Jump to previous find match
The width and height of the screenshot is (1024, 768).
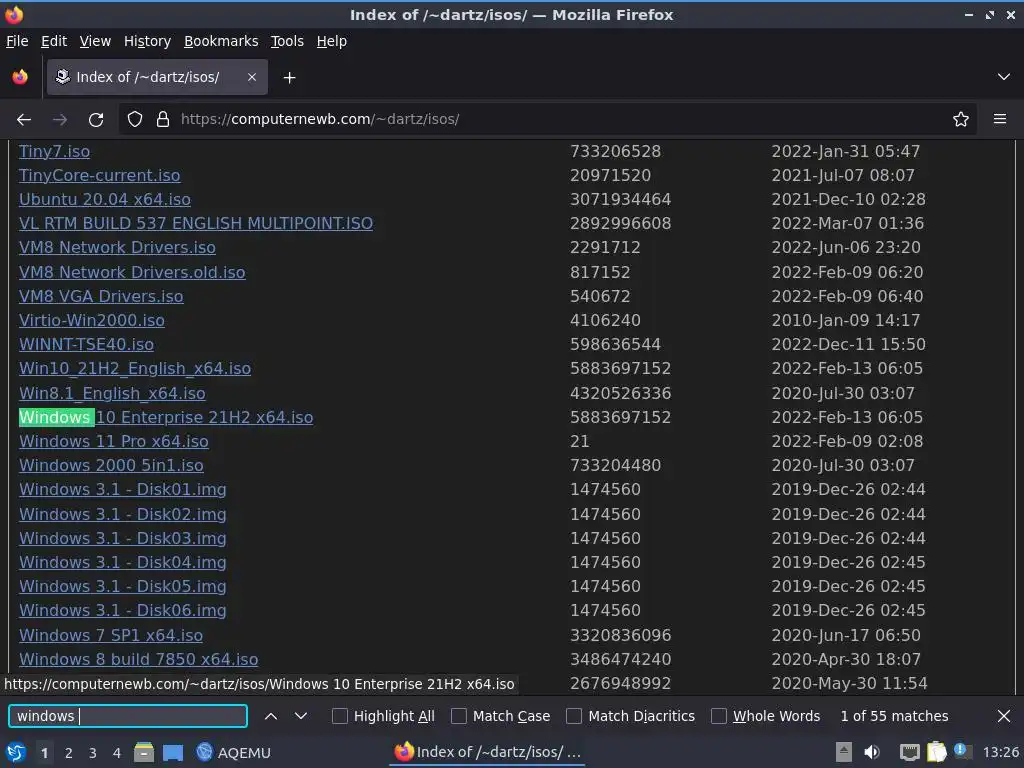pos(270,716)
